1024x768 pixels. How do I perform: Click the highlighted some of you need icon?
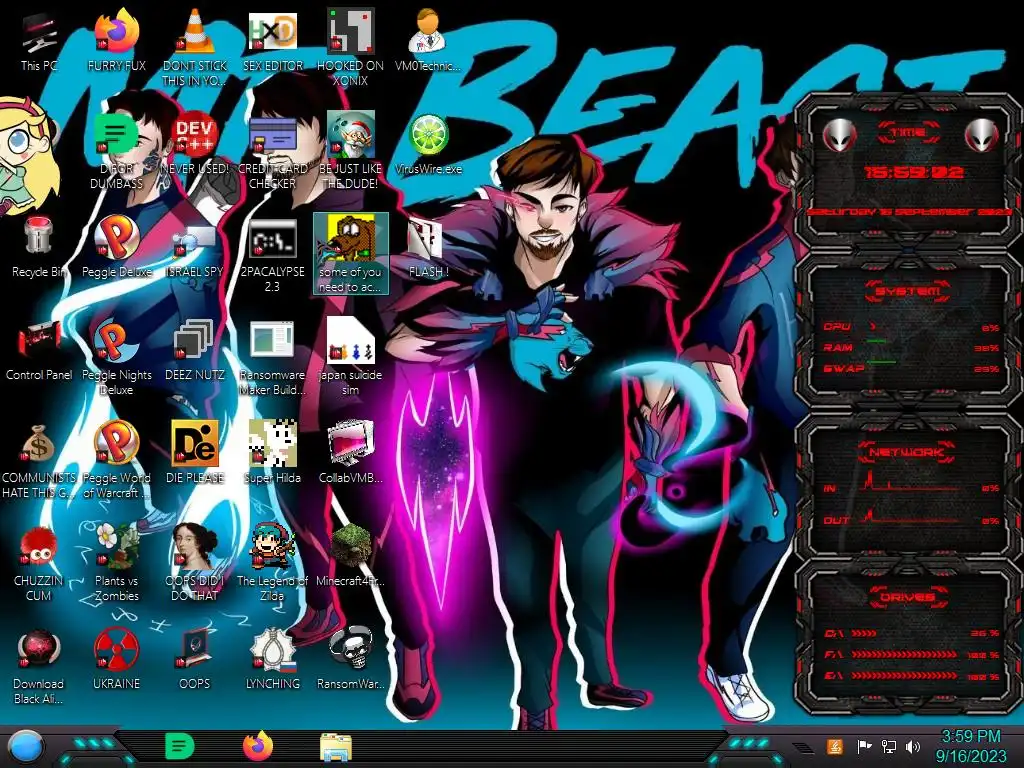[351, 253]
